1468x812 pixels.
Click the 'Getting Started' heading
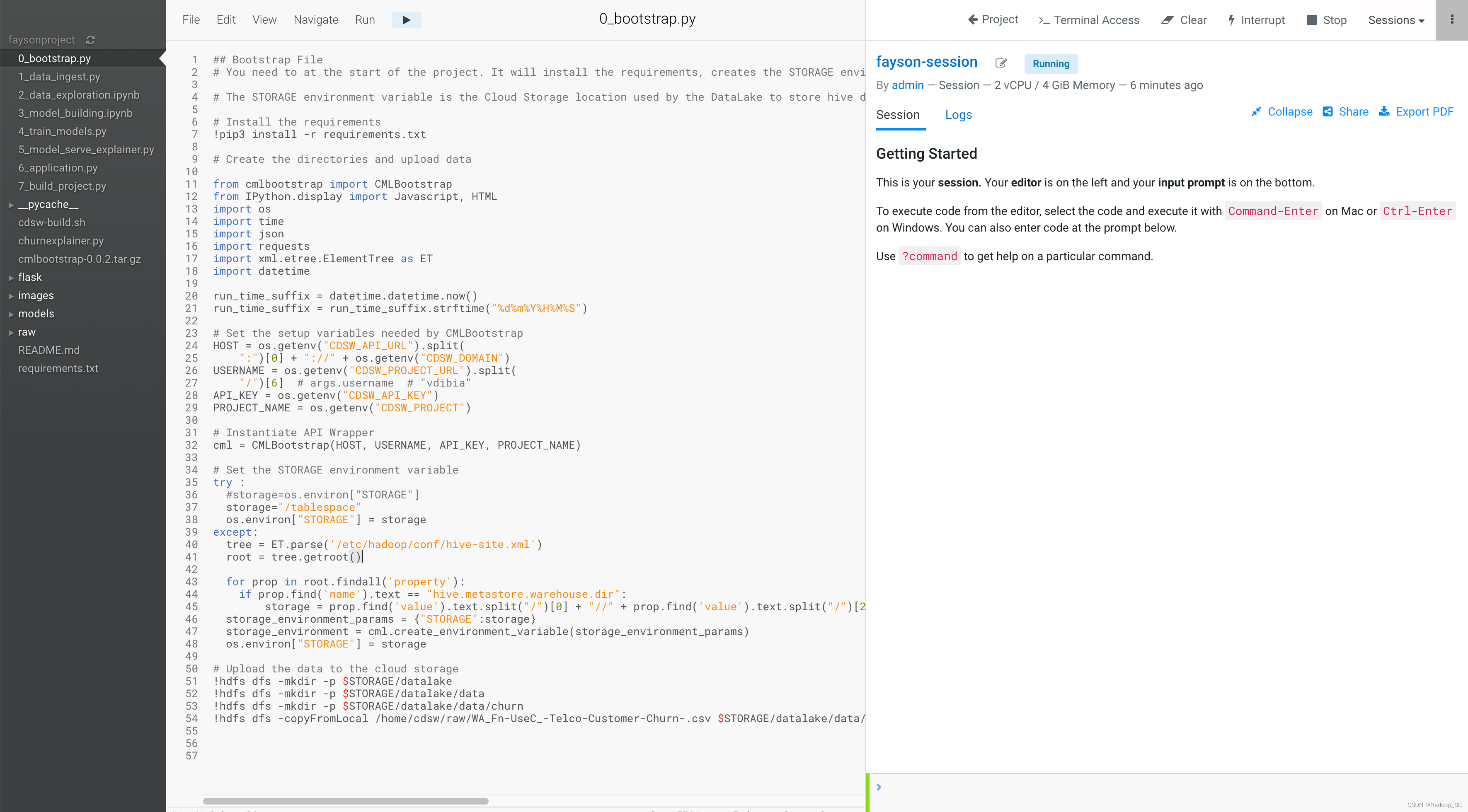pos(927,154)
